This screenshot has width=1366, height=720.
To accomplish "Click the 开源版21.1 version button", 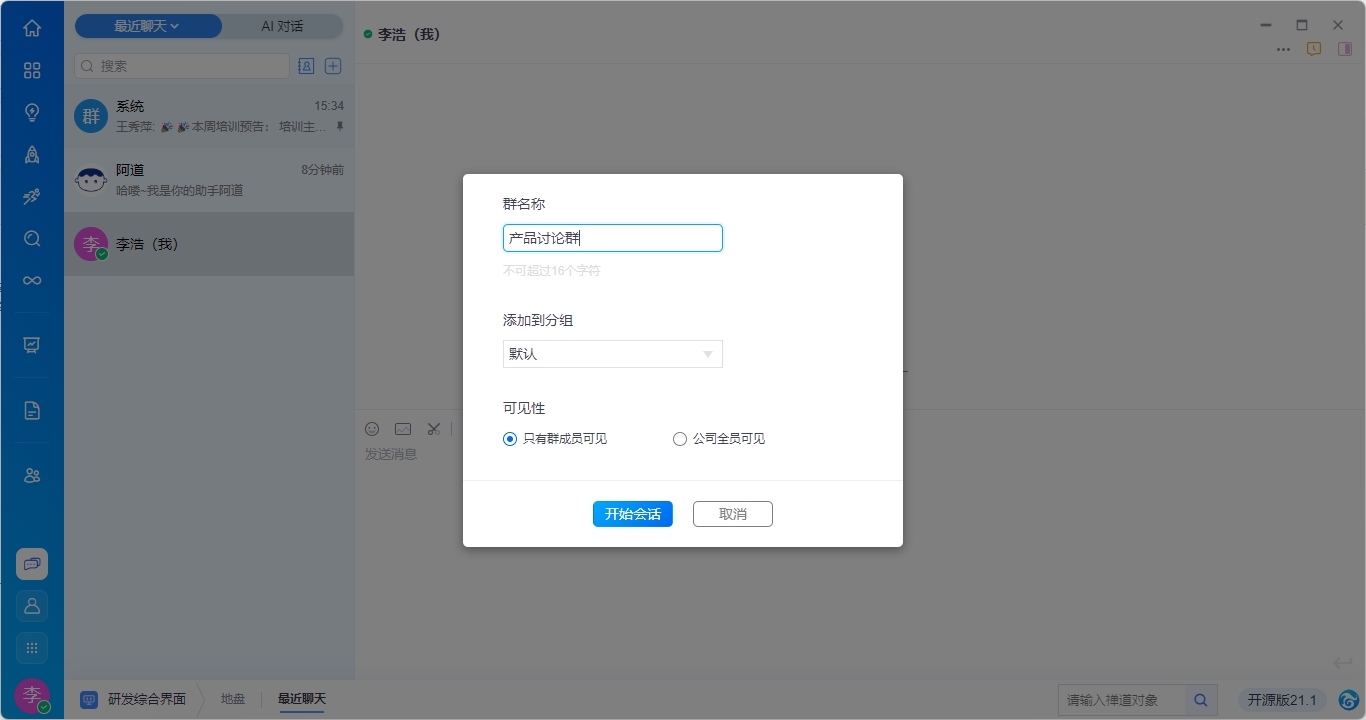I will tap(1282, 700).
